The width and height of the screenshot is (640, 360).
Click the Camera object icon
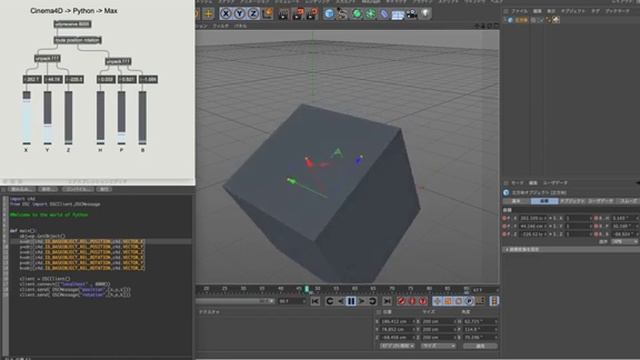point(411,14)
